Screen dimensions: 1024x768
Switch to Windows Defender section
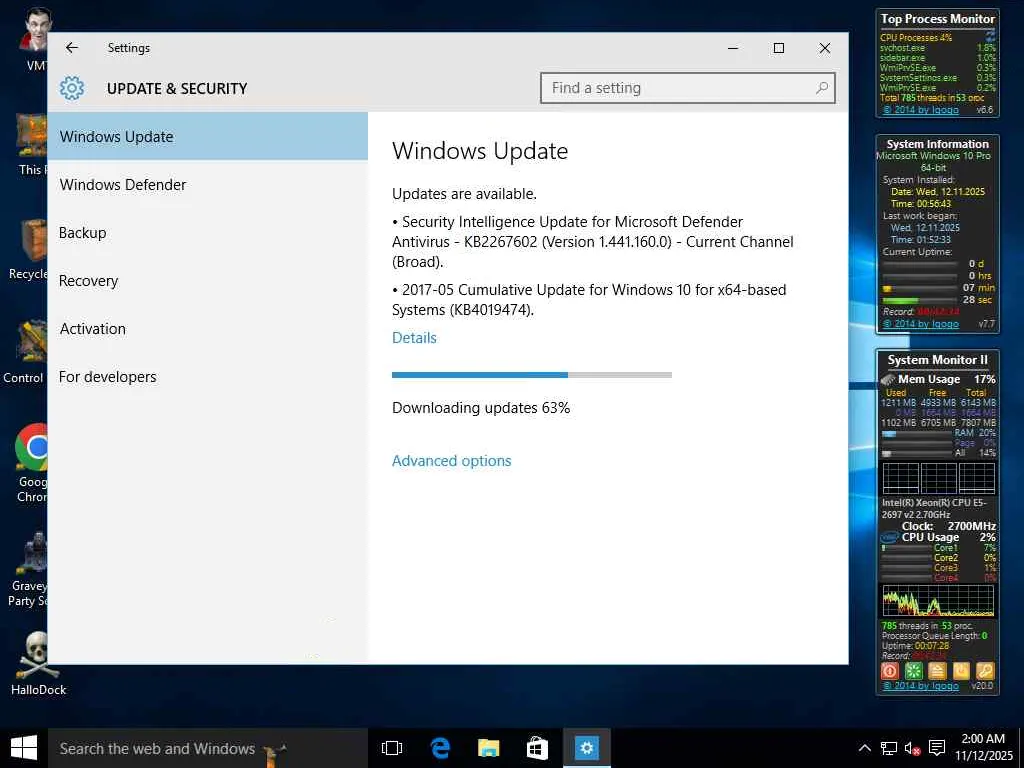tap(208, 185)
